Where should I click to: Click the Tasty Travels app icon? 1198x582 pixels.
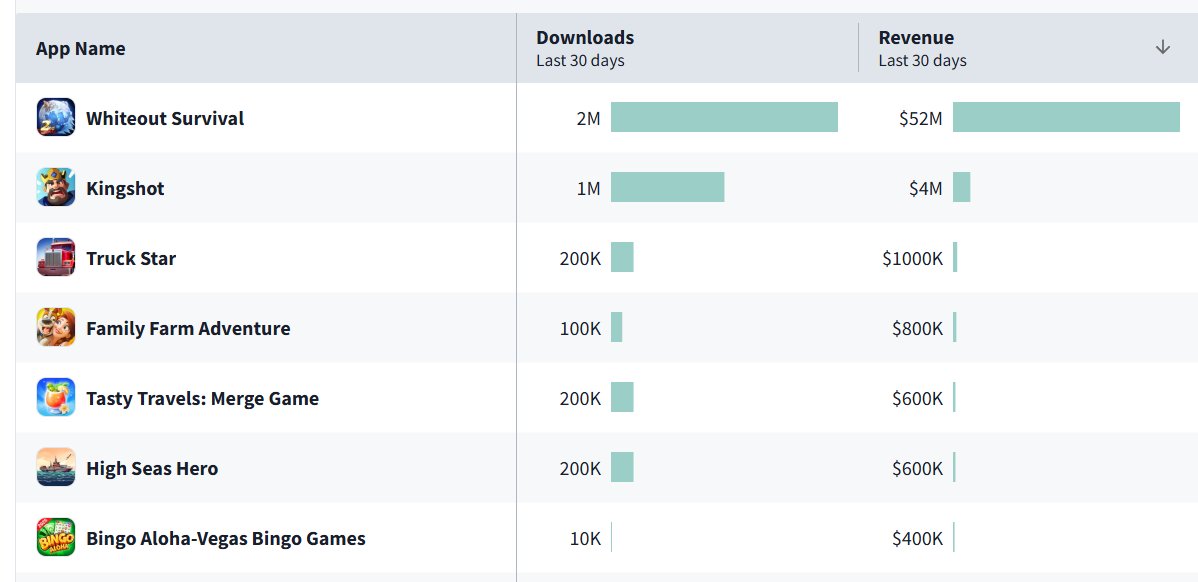click(x=56, y=398)
